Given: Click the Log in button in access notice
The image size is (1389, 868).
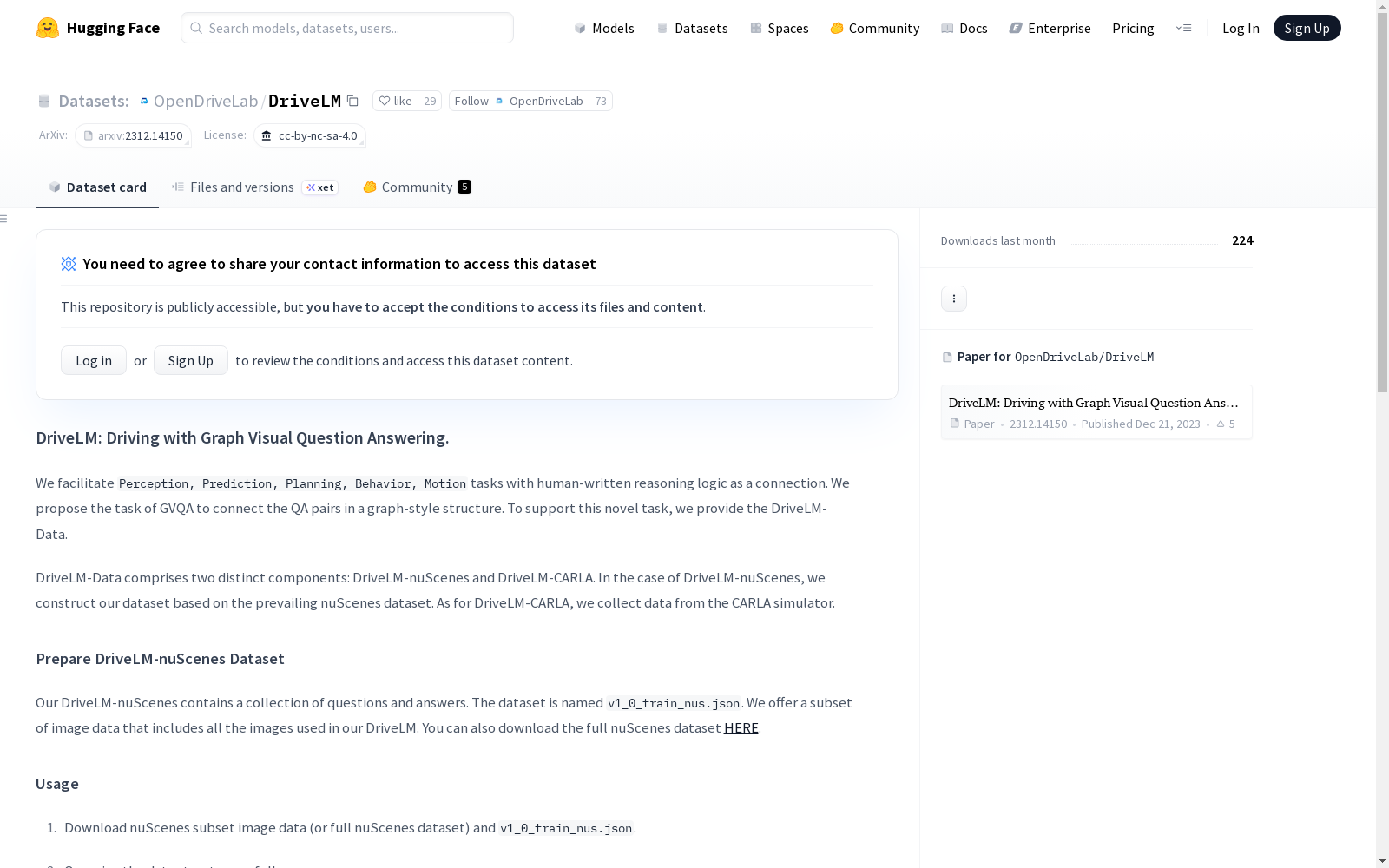Looking at the screenshot, I should pos(94,360).
